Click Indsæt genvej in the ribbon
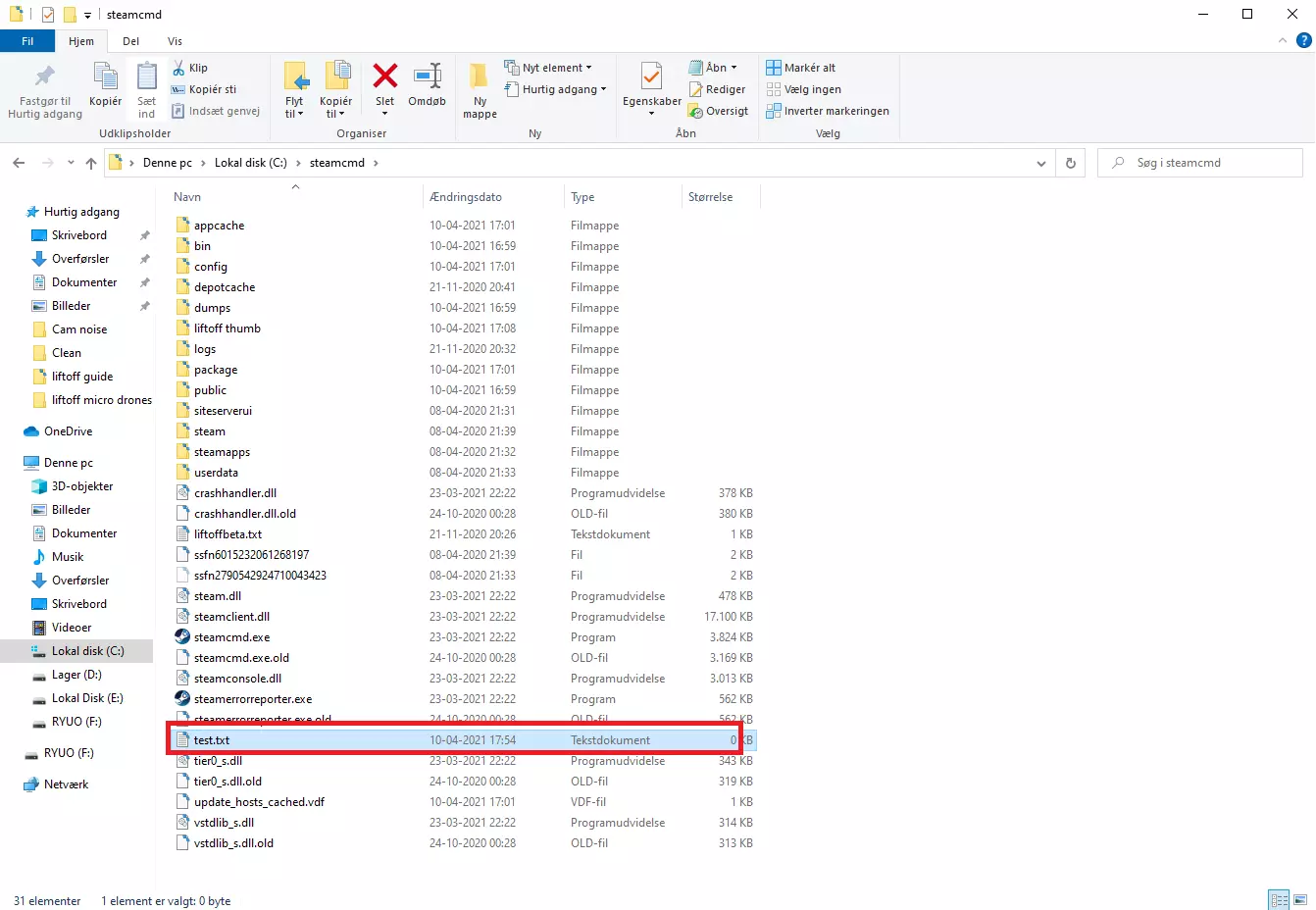The image size is (1316, 910). pos(216,111)
